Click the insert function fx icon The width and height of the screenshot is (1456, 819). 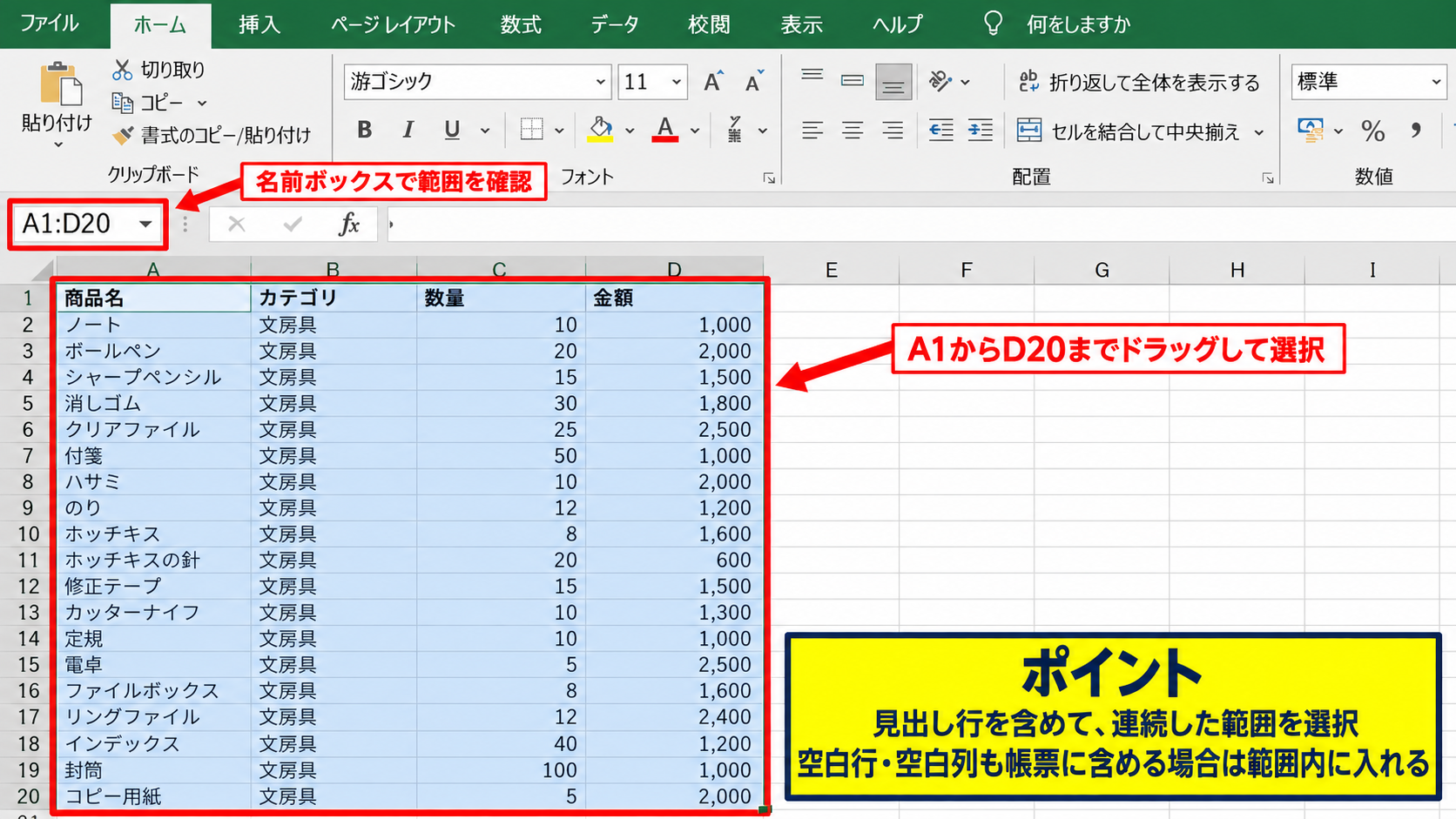pyautogui.click(x=349, y=225)
